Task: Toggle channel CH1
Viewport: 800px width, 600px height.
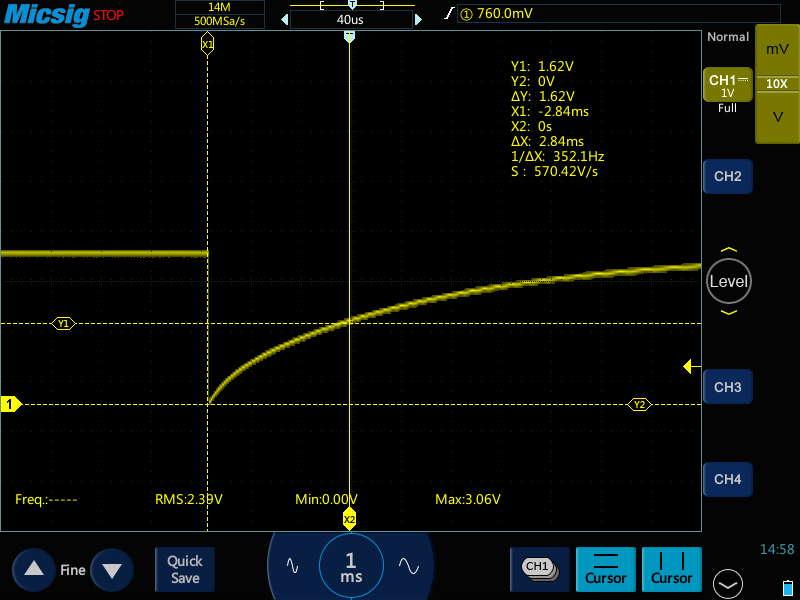Action: [x=728, y=85]
